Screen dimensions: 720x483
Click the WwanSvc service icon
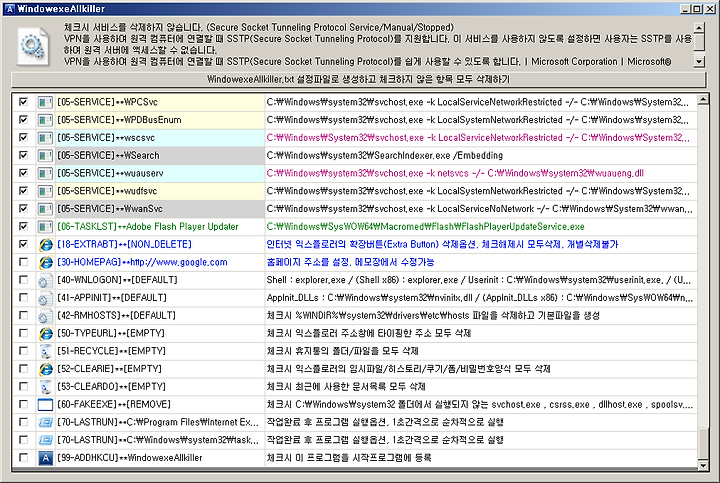[x=45, y=209]
